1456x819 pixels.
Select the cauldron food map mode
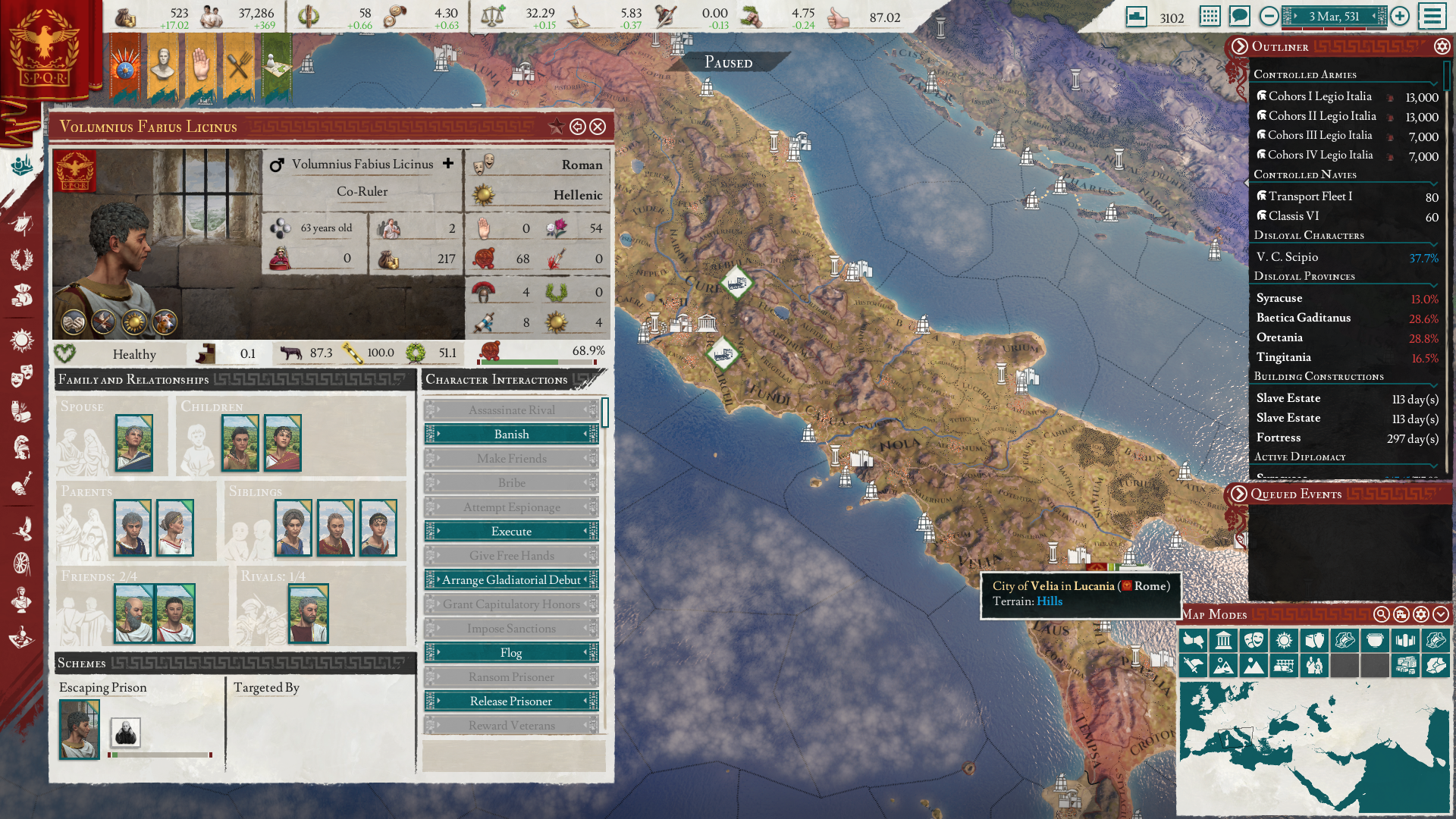click(x=1375, y=640)
